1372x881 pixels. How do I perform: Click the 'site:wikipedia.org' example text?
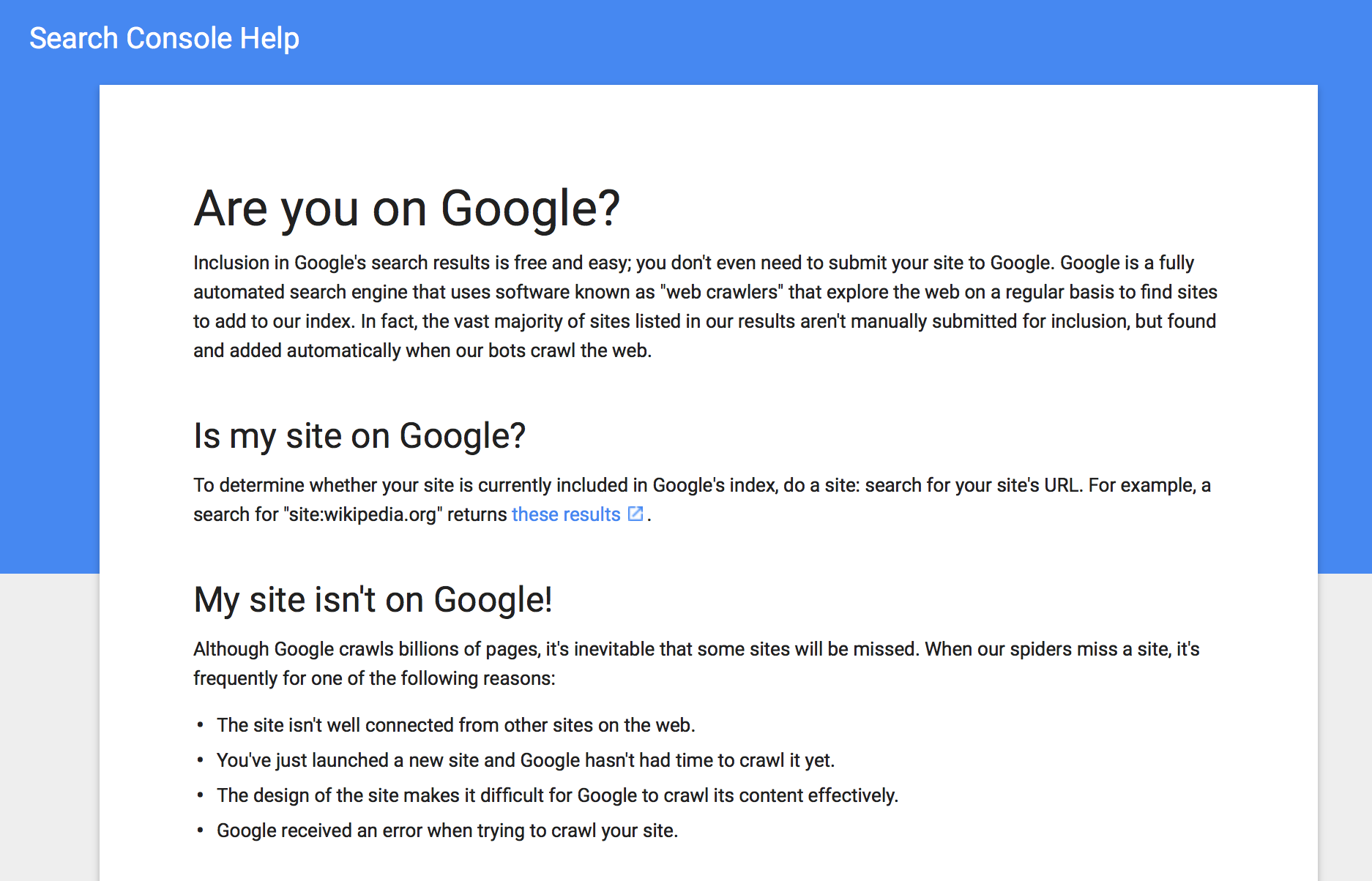362,514
